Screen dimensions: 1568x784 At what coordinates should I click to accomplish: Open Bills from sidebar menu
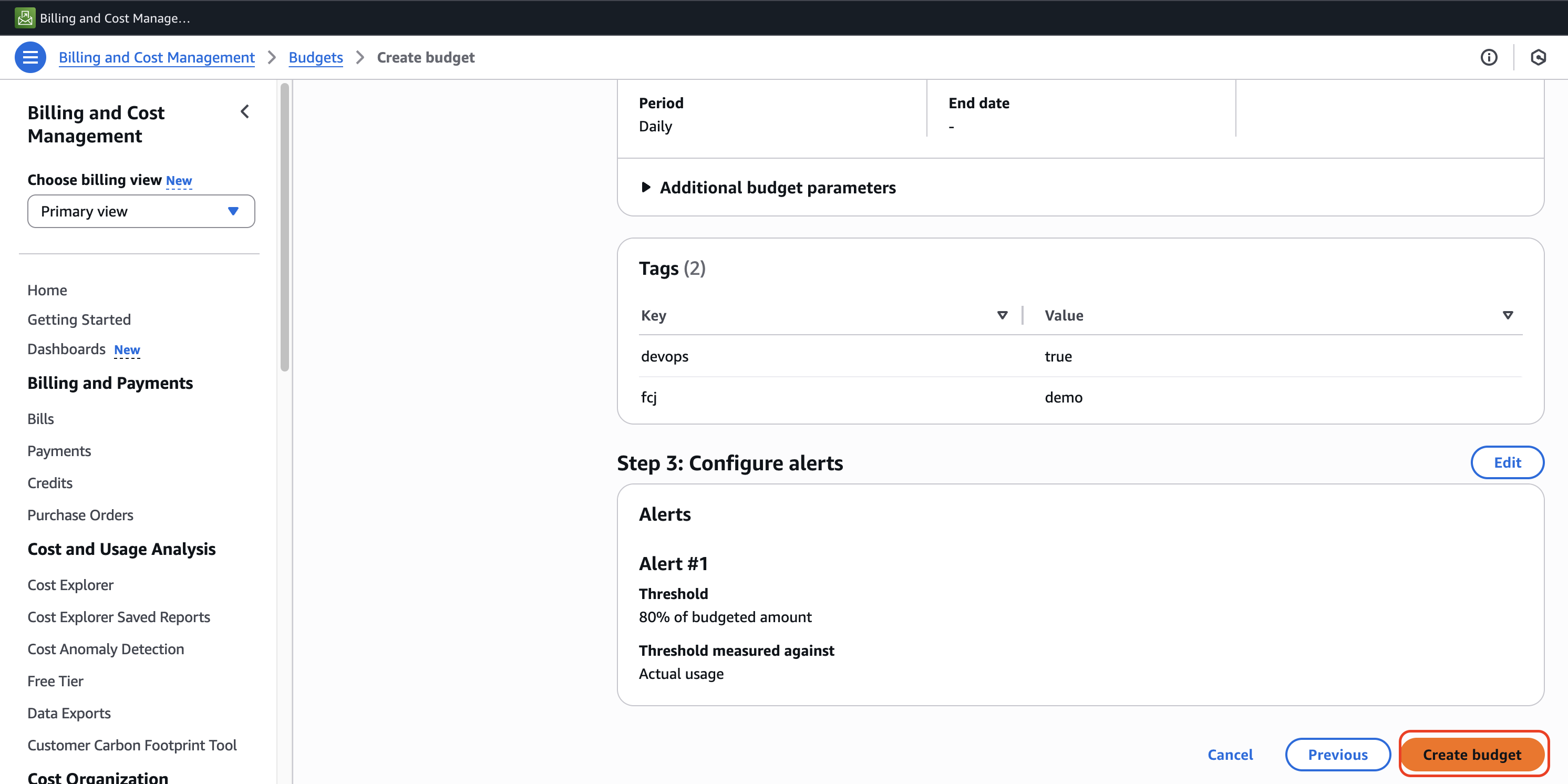coord(41,419)
